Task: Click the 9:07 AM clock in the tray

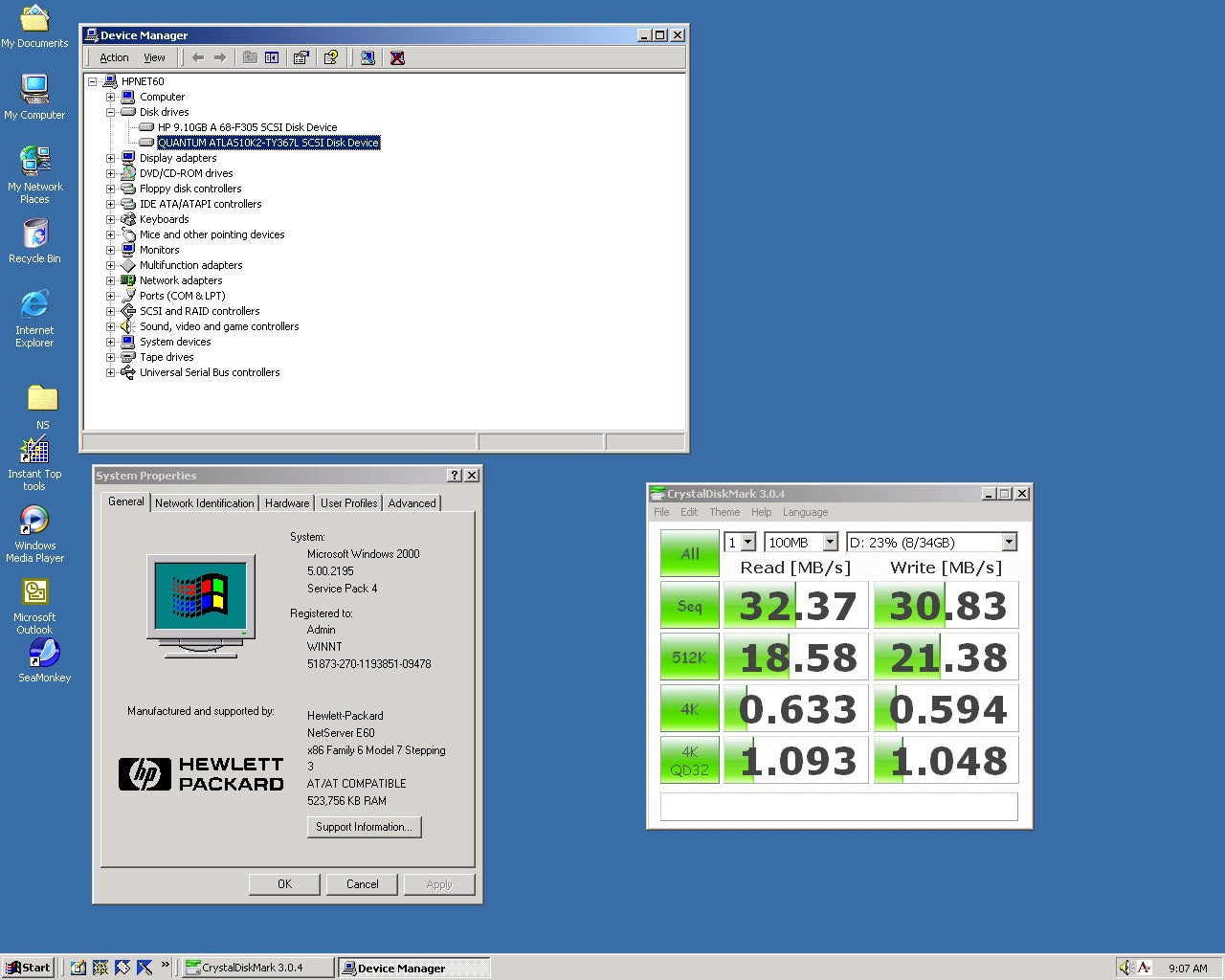Action: click(1188, 969)
